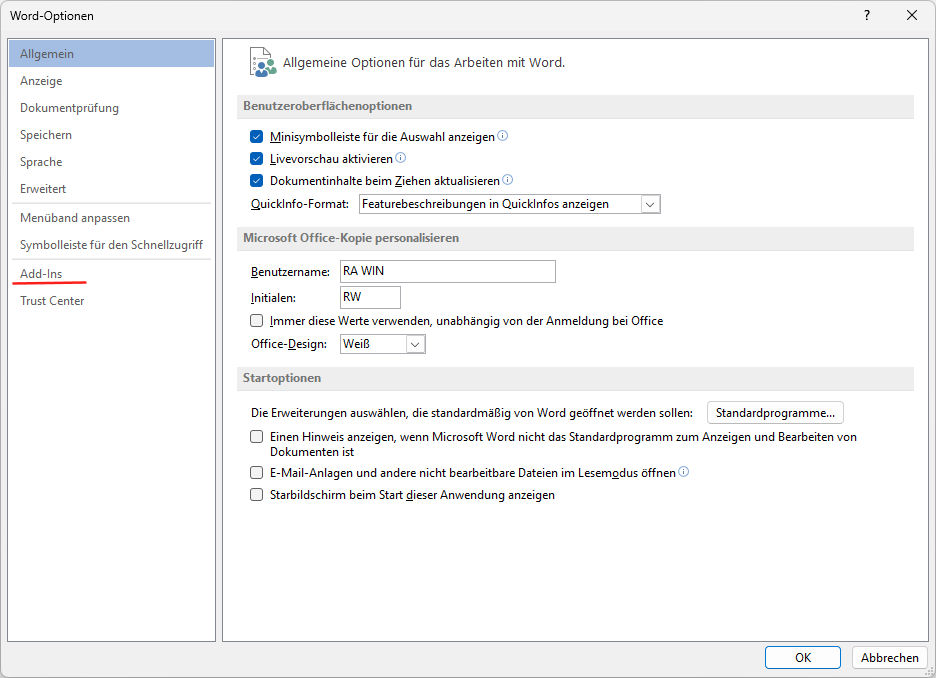The image size is (936, 678).
Task: Disable Minisymbolleiste für die Auswahl anzeigen
Action: click(x=257, y=137)
